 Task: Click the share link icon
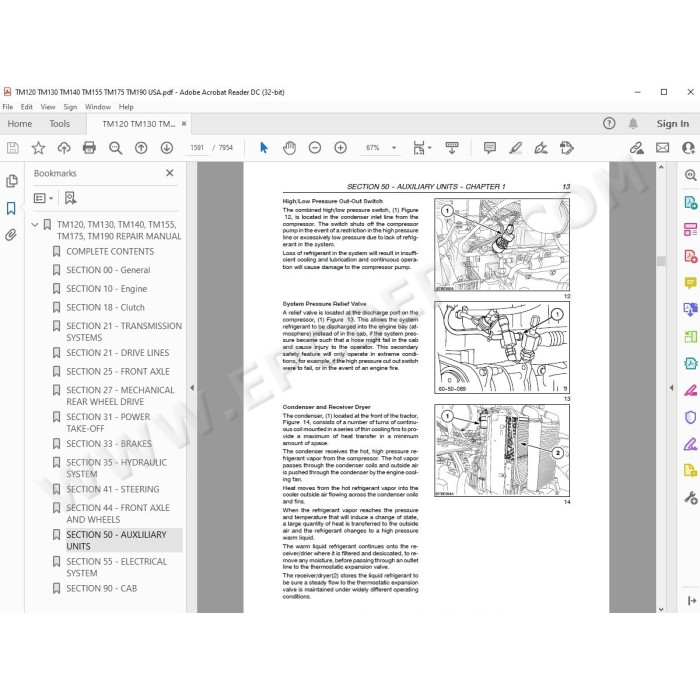[637, 148]
